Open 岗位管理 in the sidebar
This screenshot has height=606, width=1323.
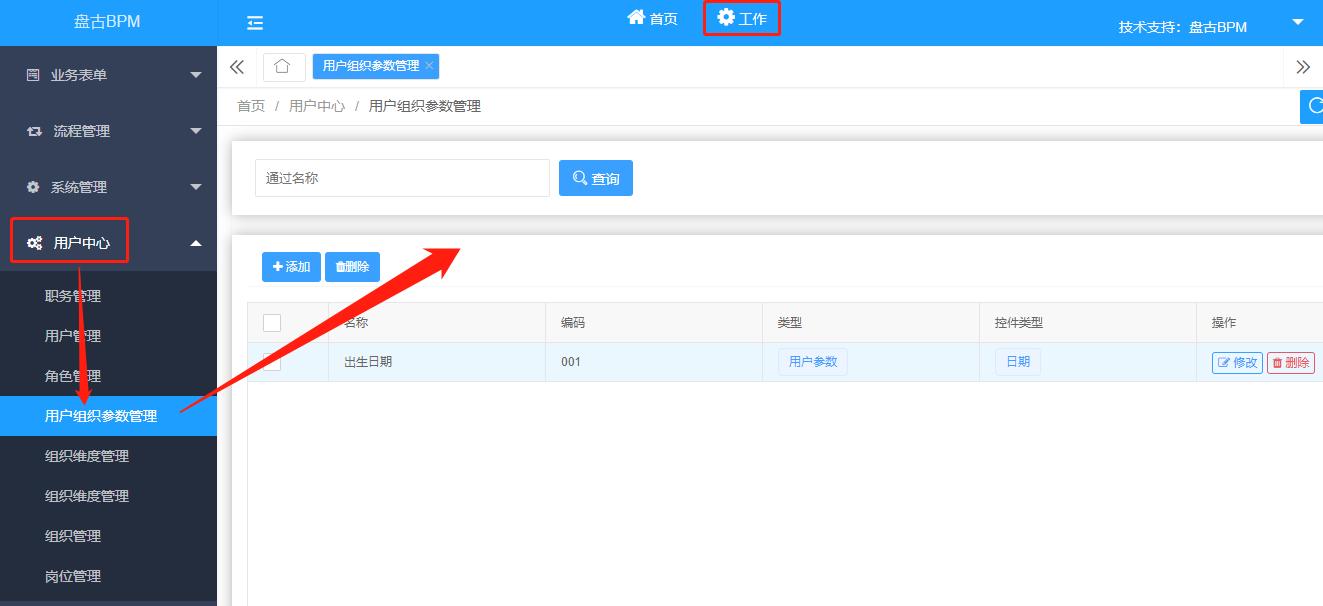[x=108, y=576]
